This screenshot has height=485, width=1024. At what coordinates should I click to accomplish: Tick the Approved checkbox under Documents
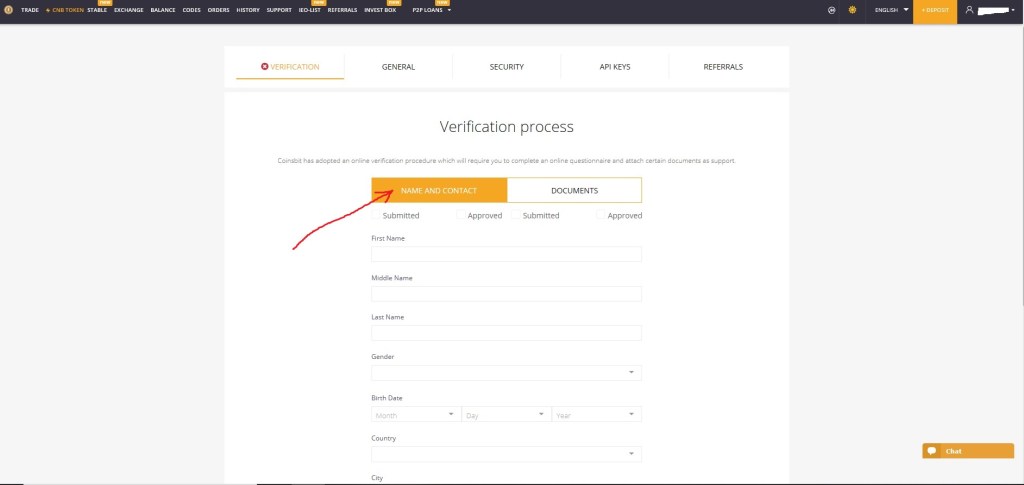point(601,215)
